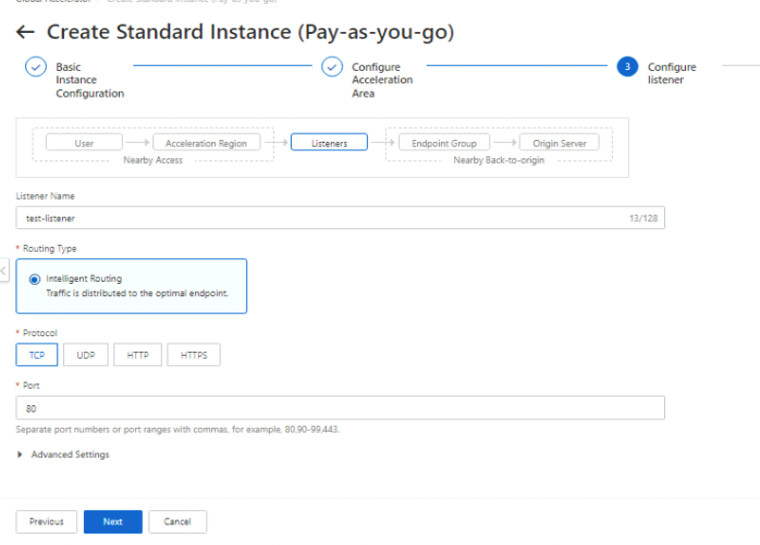The height and width of the screenshot is (545, 760).
Task: Choose the TCP protocol option
Action: pyautogui.click(x=37, y=355)
